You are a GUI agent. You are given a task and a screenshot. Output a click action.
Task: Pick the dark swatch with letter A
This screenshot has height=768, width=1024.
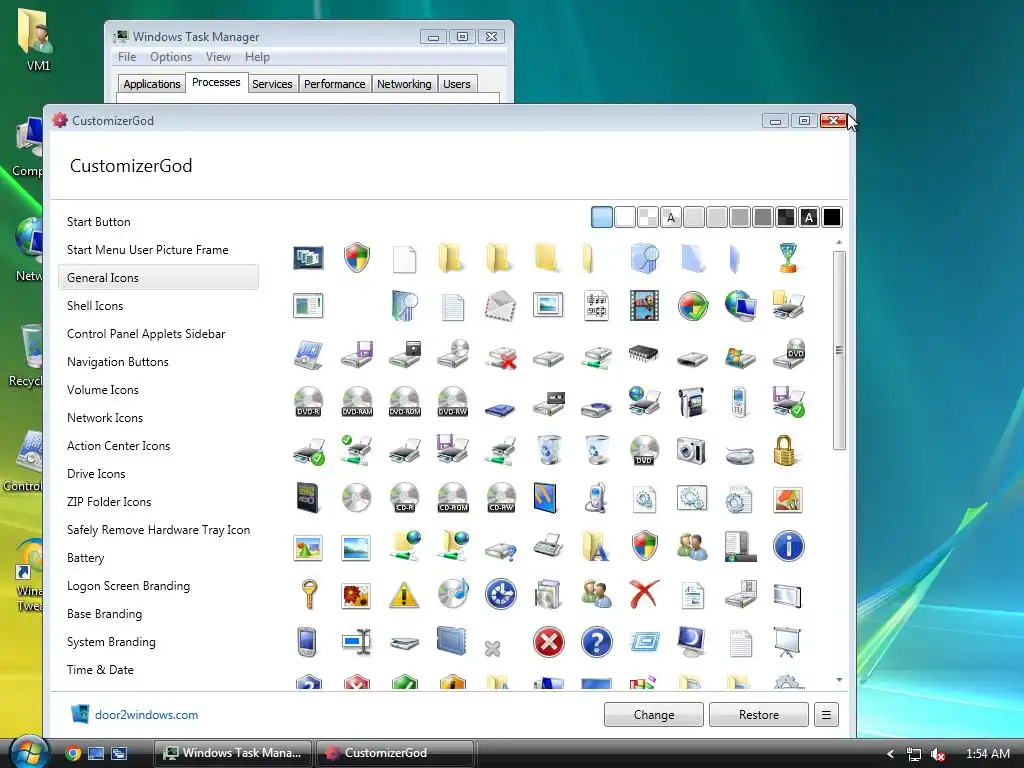[x=809, y=217]
